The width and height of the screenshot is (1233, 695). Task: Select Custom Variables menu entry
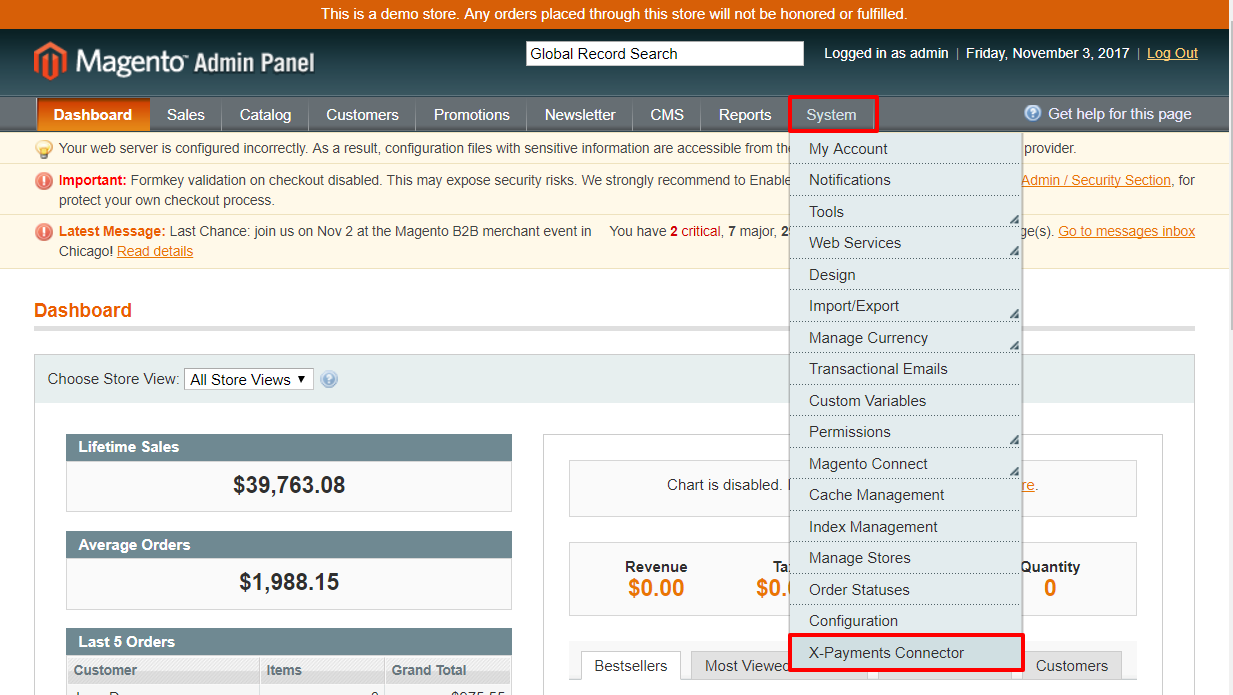pos(905,401)
